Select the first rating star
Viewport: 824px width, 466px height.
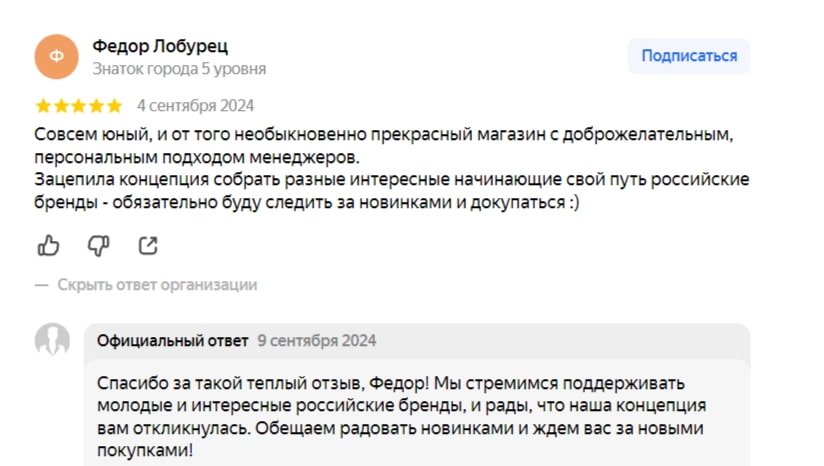coord(43,106)
